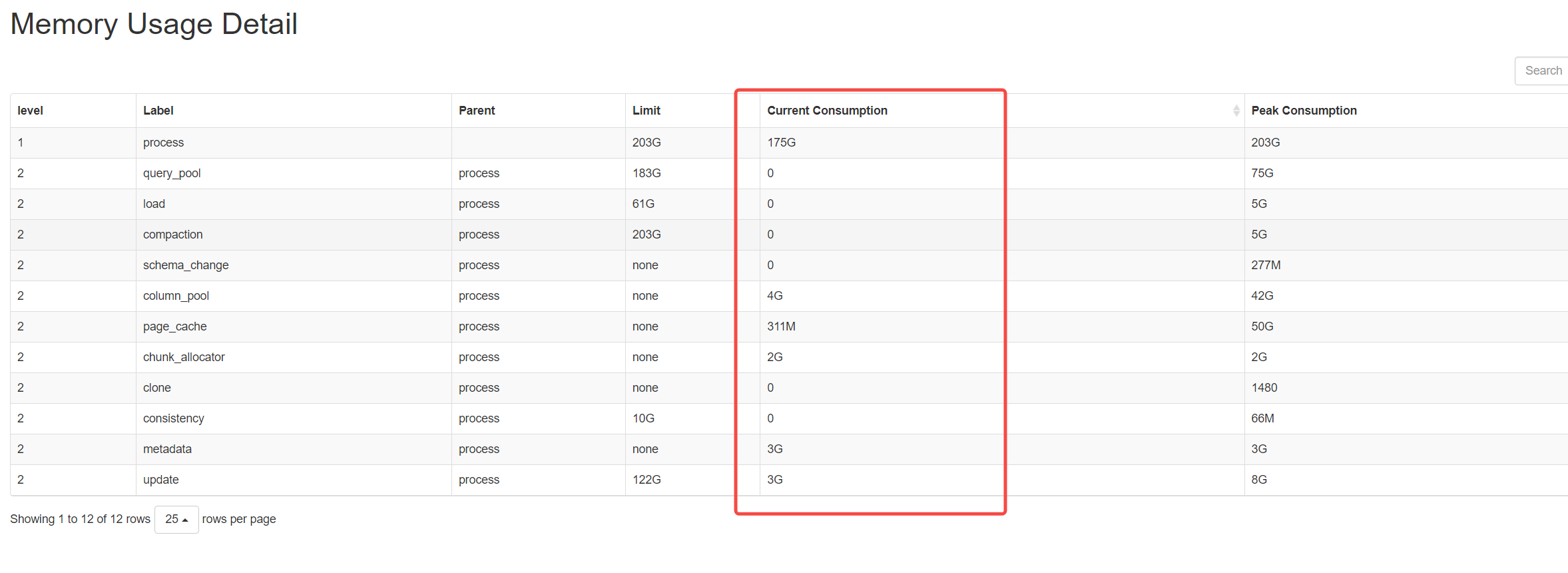Select the query_pool label cell
This screenshot has width=1568, height=573.
pos(172,173)
